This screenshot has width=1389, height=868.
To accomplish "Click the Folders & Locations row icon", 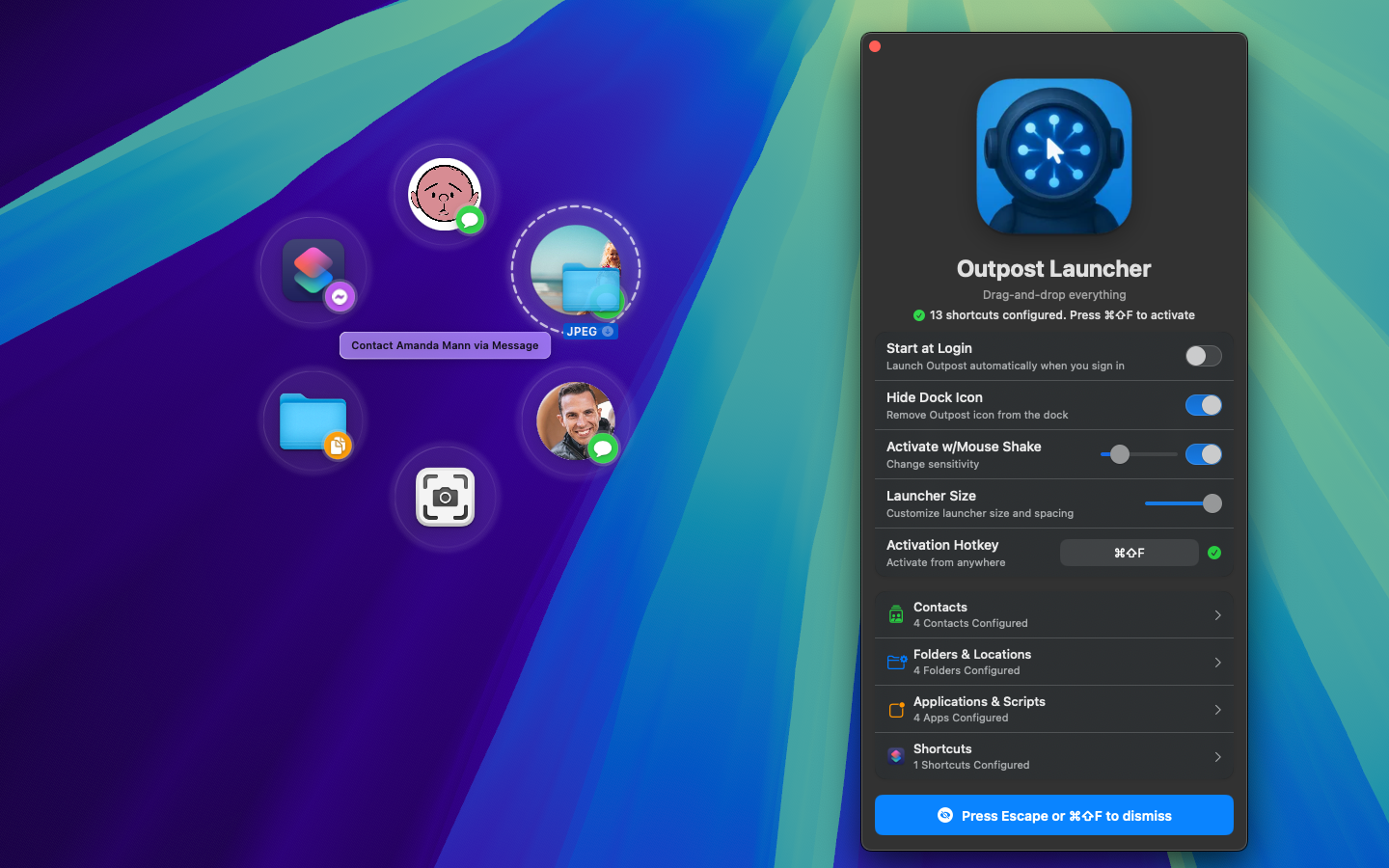I will pos(896,662).
